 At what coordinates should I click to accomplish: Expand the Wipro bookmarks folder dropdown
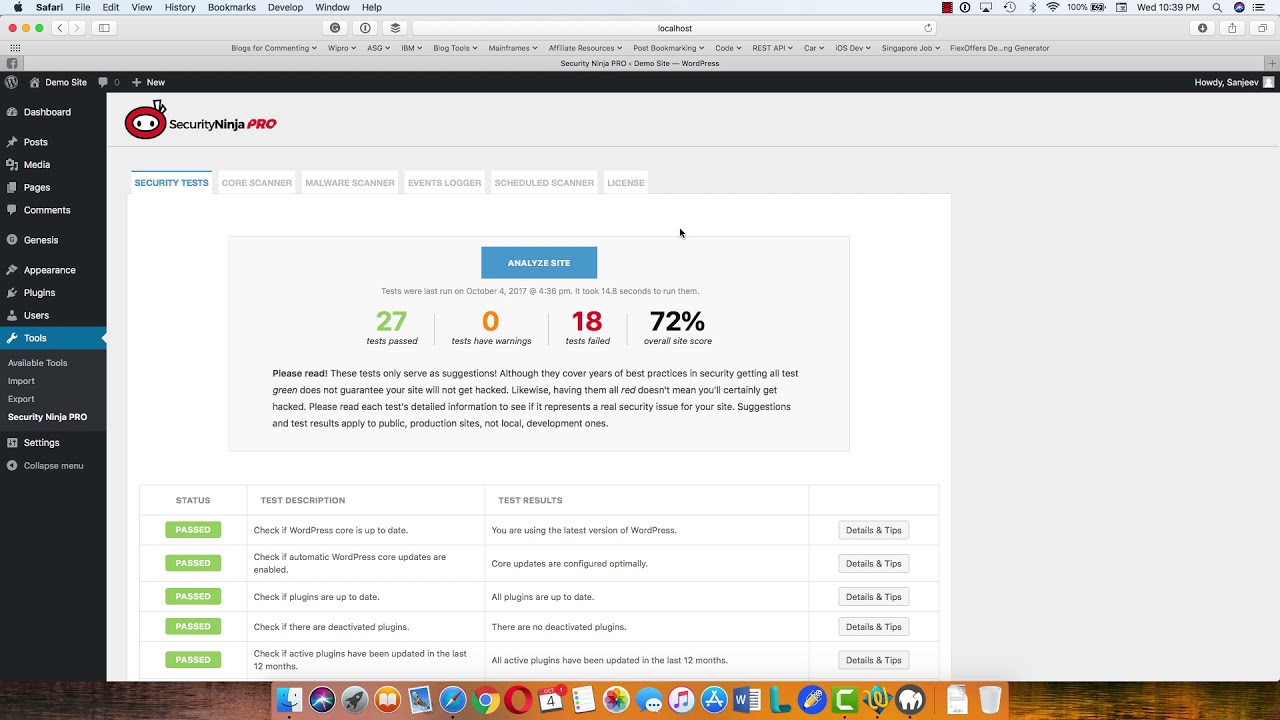click(x=341, y=47)
